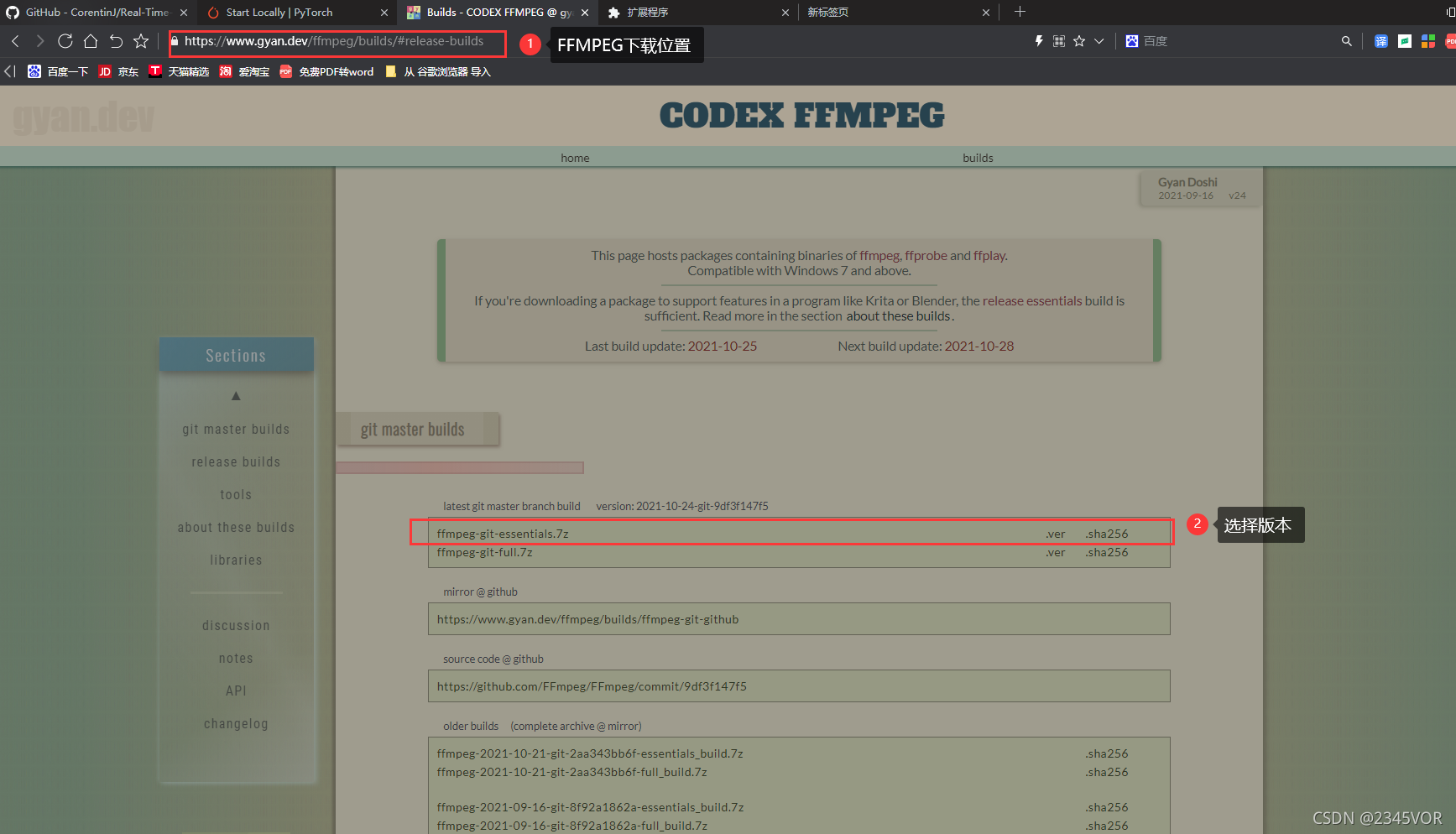Click the about these builds link in notice
This screenshot has height=834, width=1456.
coord(898,316)
